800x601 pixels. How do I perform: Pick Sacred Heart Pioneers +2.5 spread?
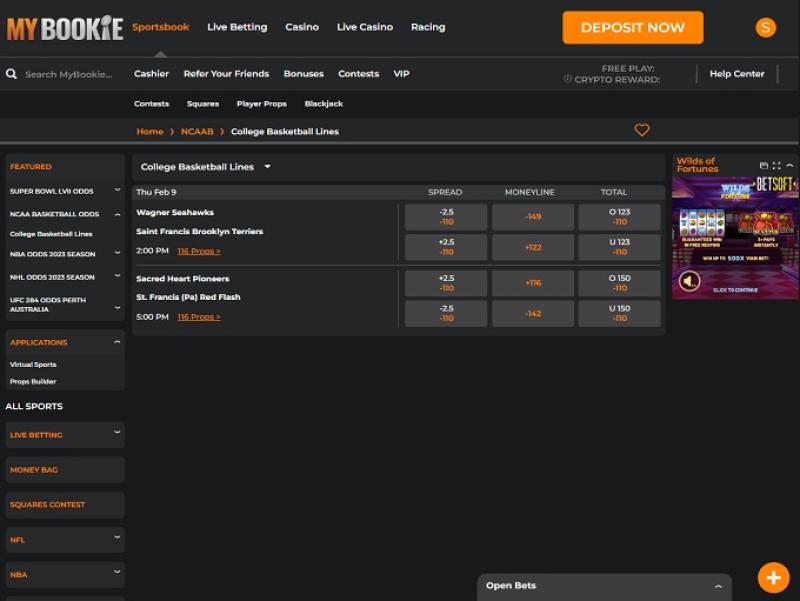tap(446, 283)
